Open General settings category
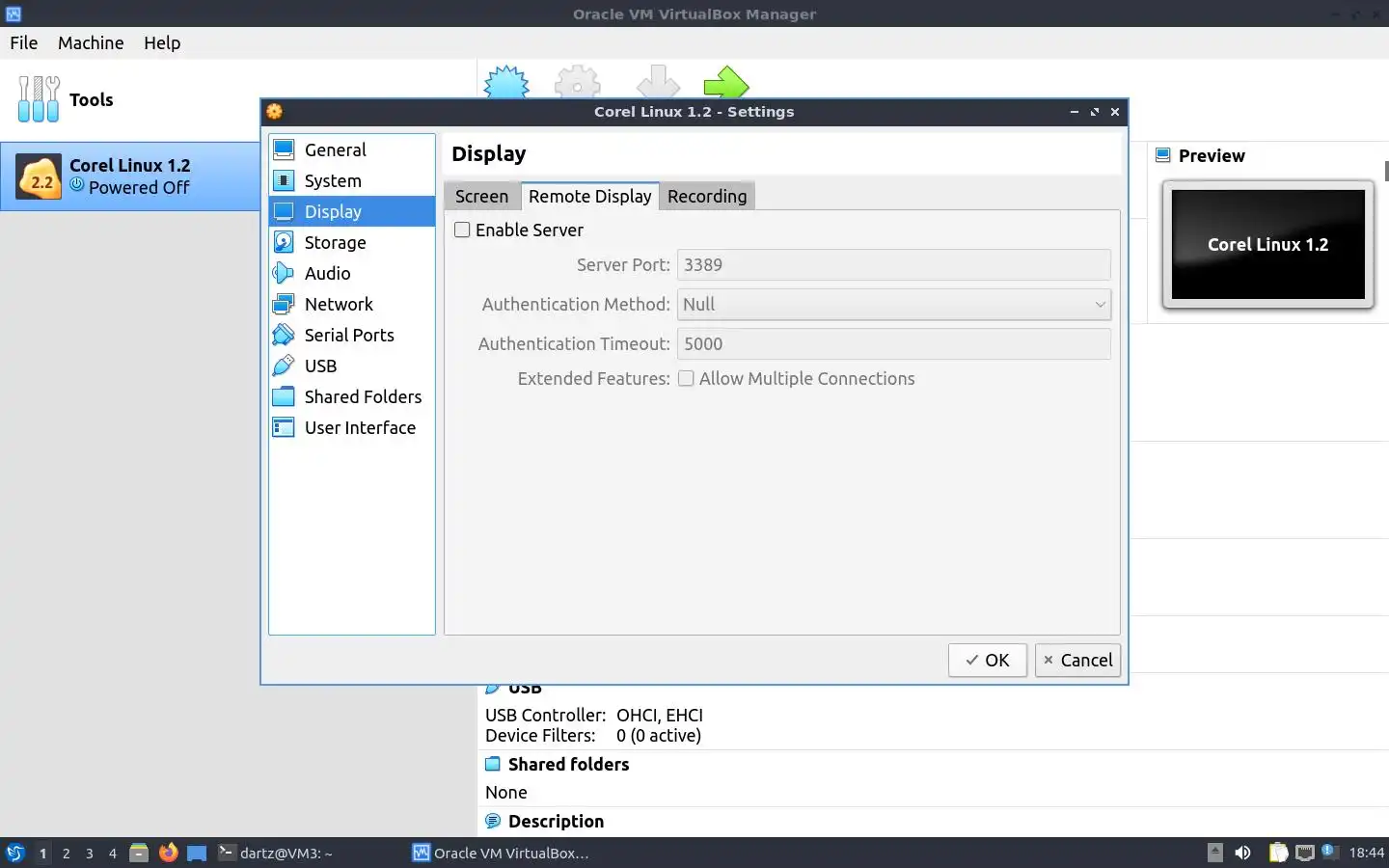The image size is (1389, 868). click(352, 149)
